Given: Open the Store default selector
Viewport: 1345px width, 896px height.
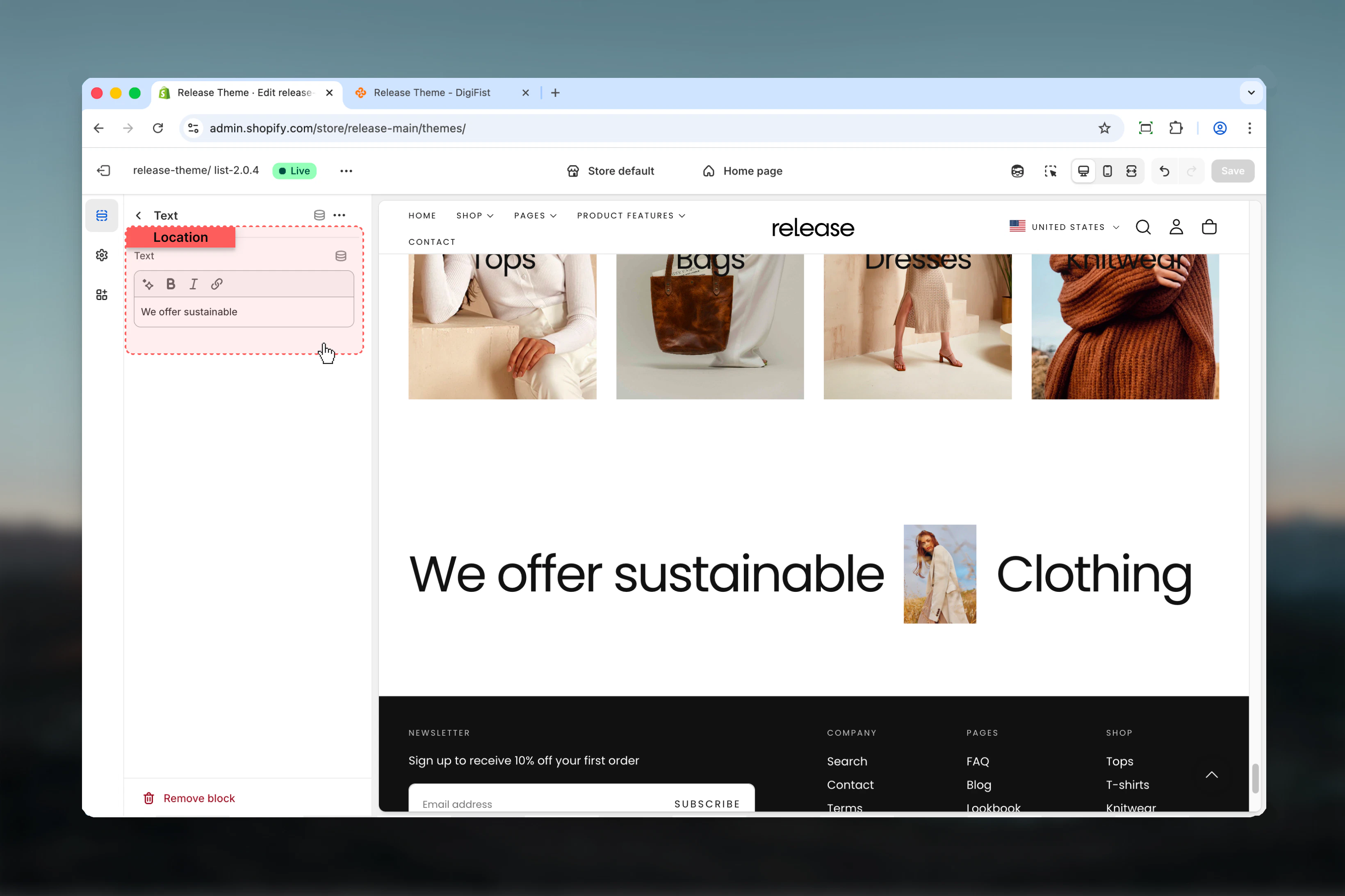Looking at the screenshot, I should tap(610, 171).
